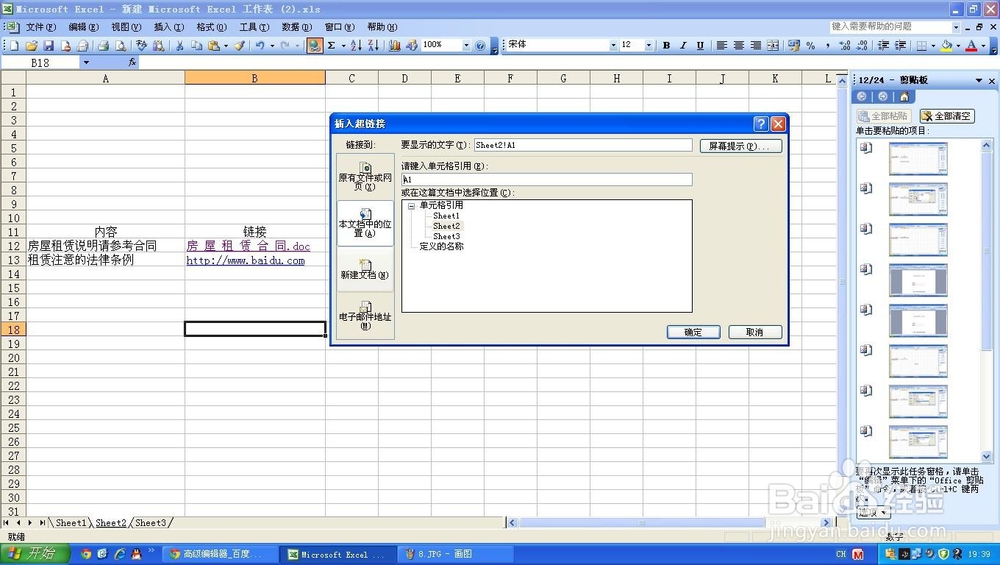This screenshot has width=1000, height=565.
Task: Apply Percent Style with the % icon
Action: click(x=811, y=45)
